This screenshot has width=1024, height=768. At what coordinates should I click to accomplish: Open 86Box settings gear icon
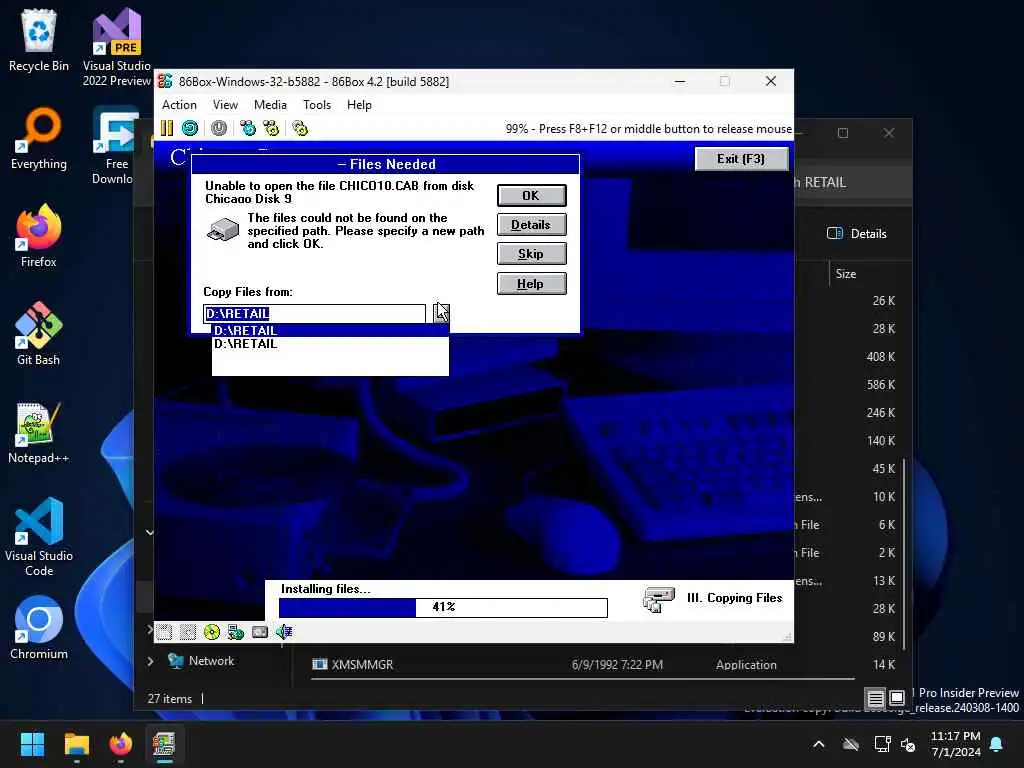pos(300,128)
